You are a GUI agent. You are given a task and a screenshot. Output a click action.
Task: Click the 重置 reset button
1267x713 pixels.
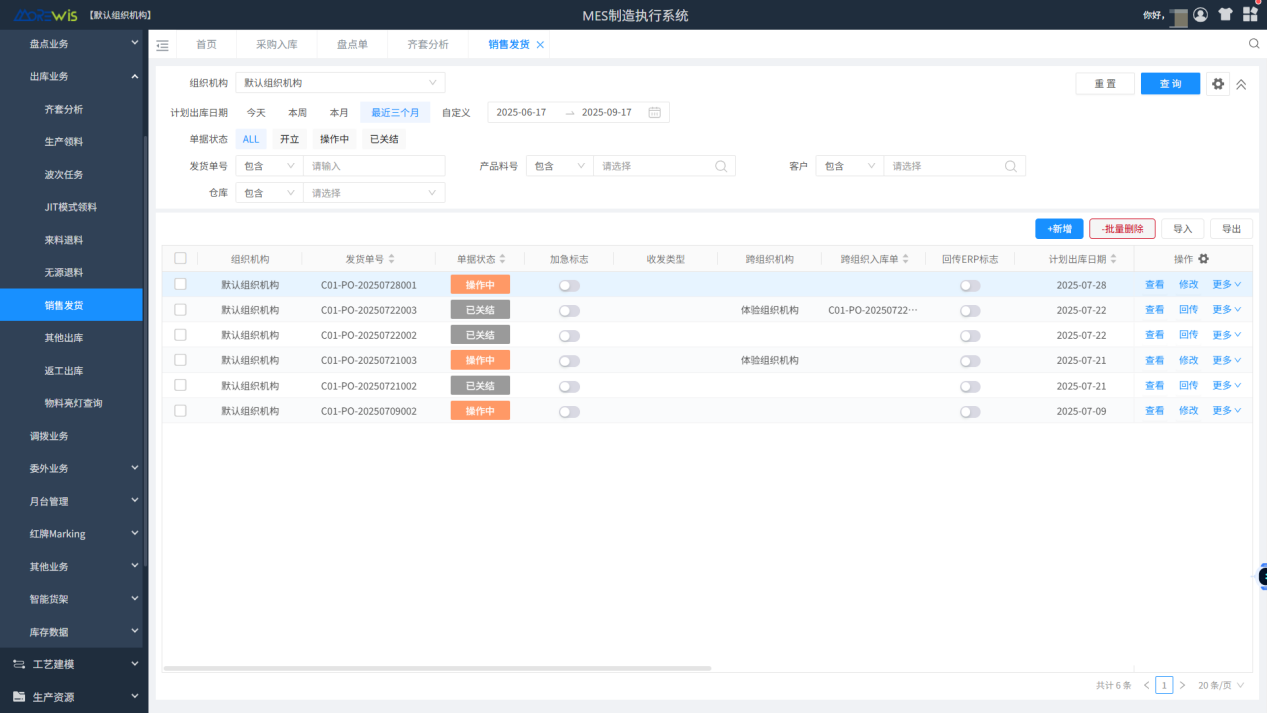[x=1105, y=84]
